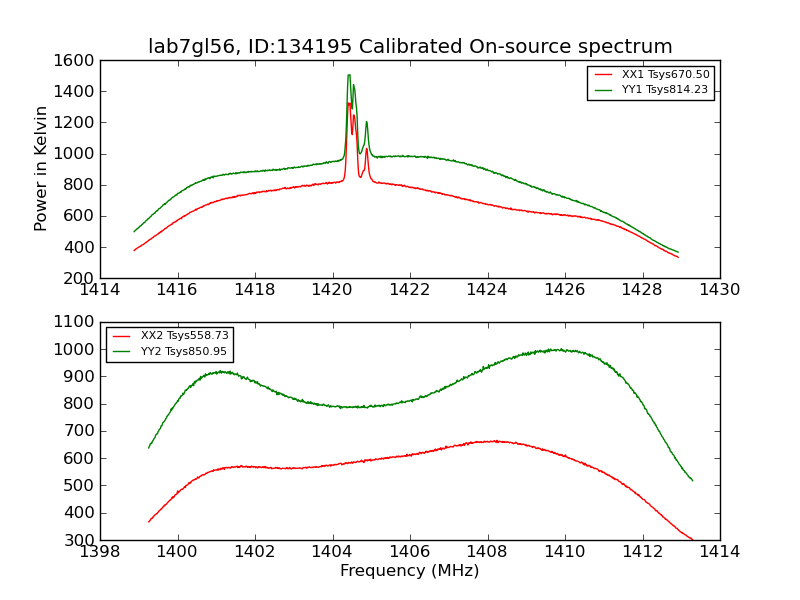Select the 'Frequency (MHz)' x-axis label
Image resolution: width=800 pixels, height=600 pixels.
[410, 570]
